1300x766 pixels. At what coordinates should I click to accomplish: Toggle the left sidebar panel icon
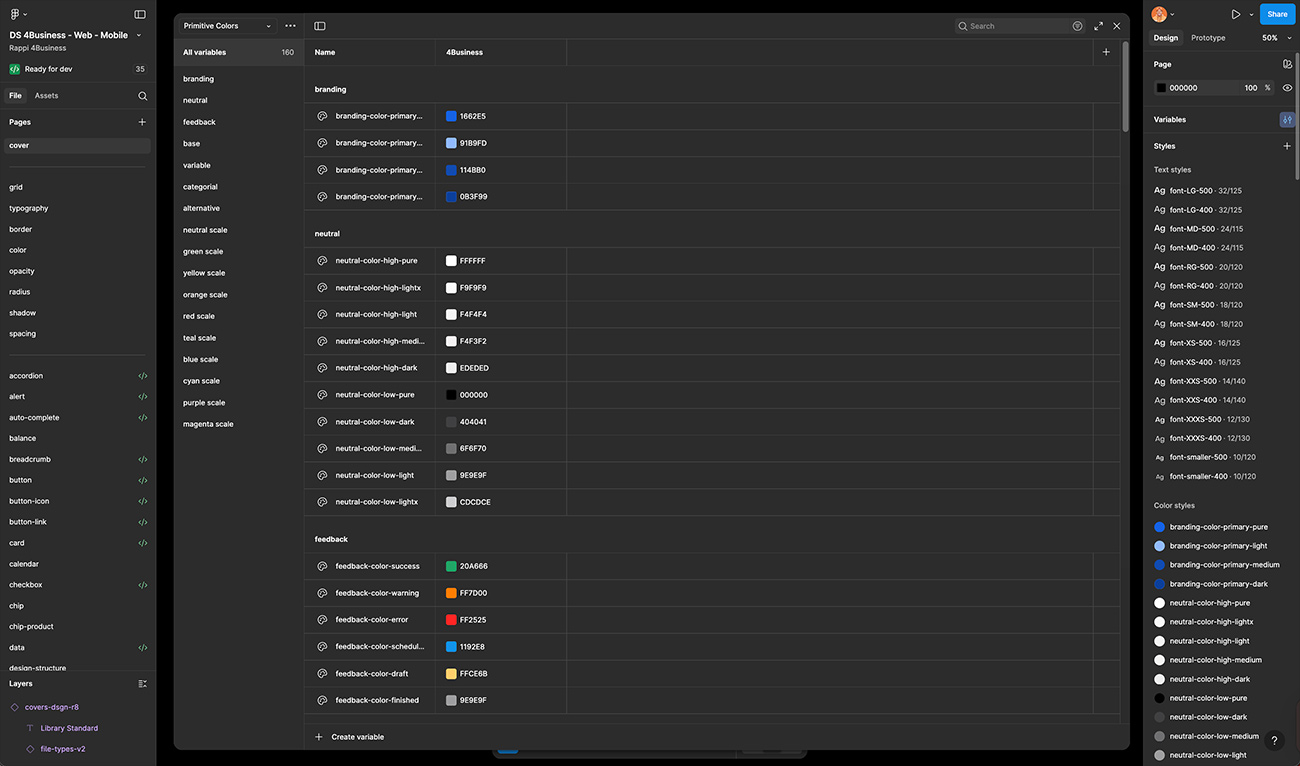pyautogui.click(x=140, y=14)
